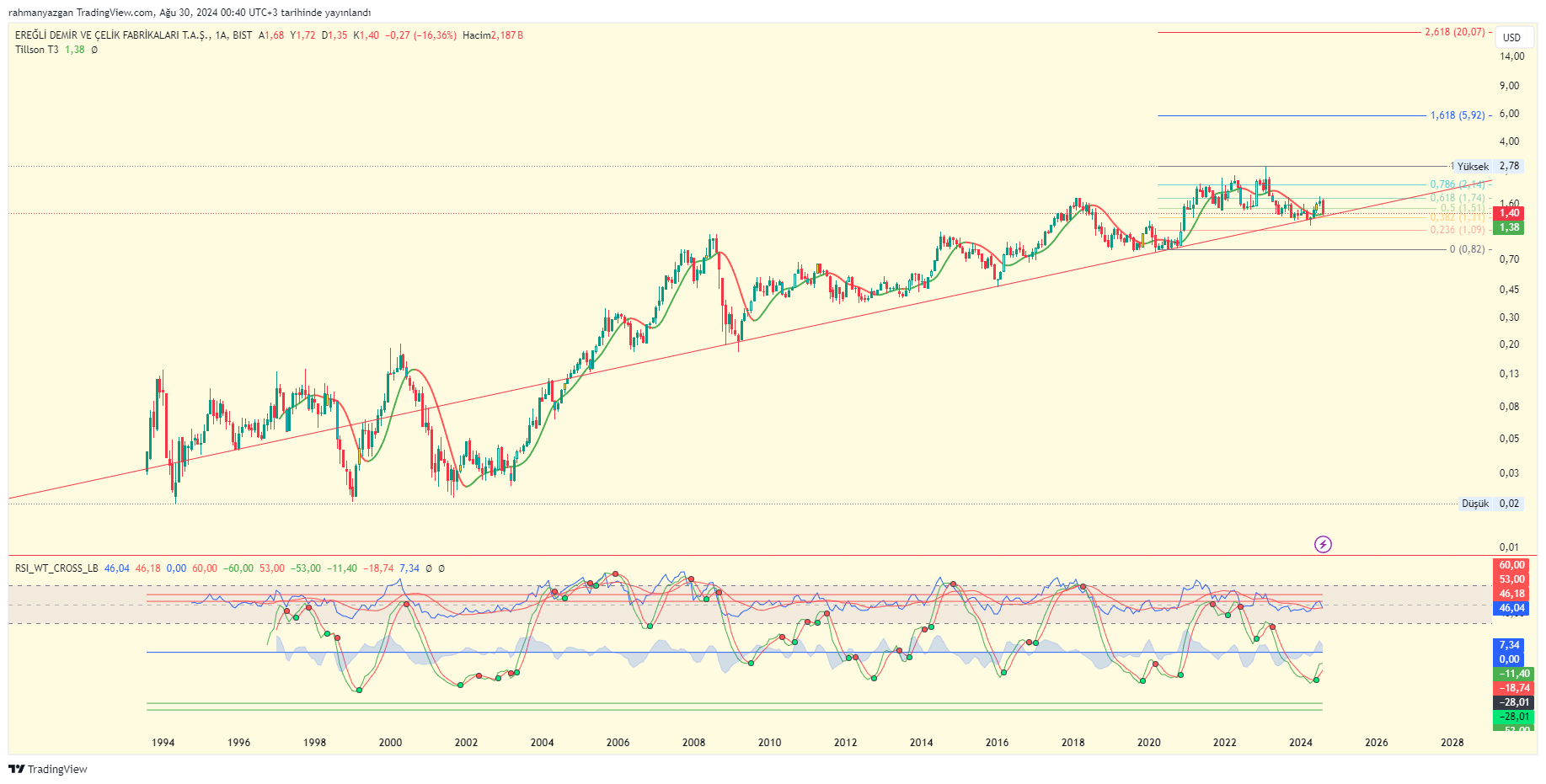The width and height of the screenshot is (1546, 784).
Task: Click the 0,30 price axis tick
Action: 1510,317
